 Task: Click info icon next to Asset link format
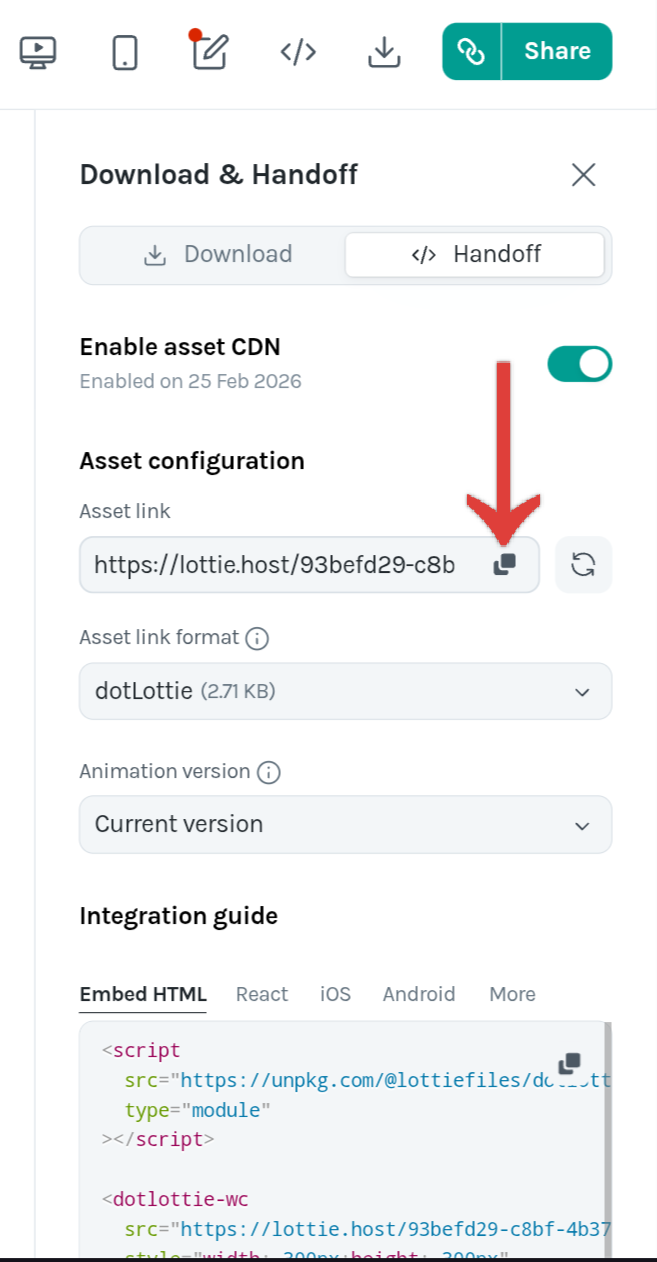point(257,638)
